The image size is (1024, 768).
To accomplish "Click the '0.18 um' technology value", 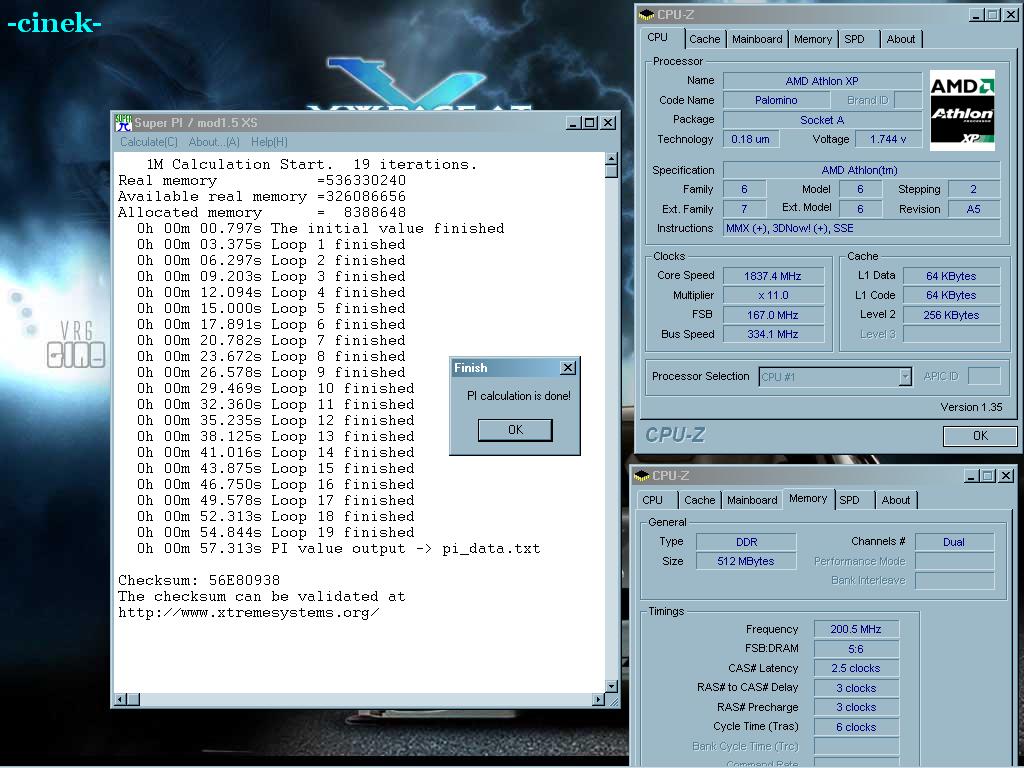I will pos(750,139).
